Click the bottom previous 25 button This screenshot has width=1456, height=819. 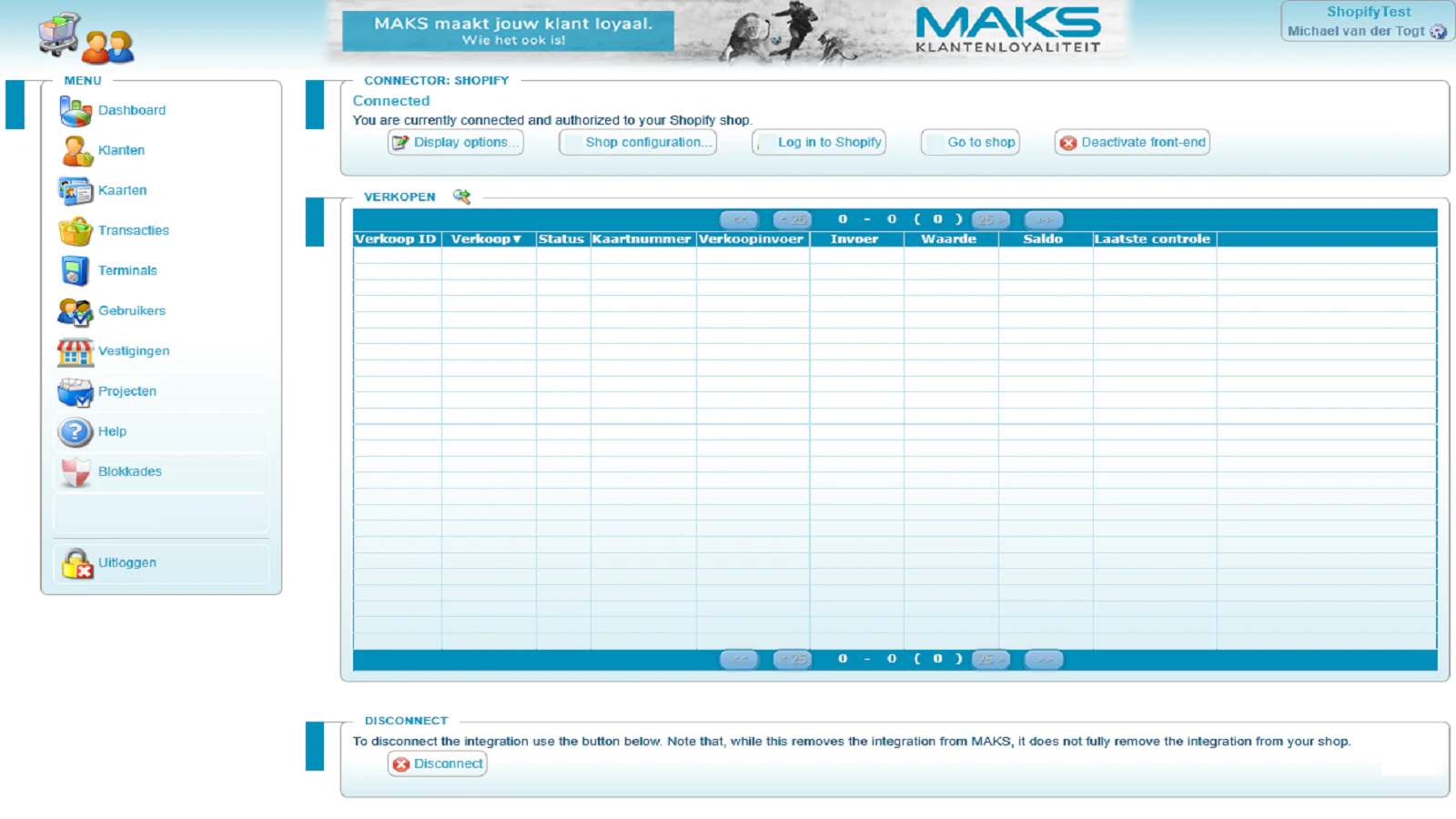tap(793, 659)
